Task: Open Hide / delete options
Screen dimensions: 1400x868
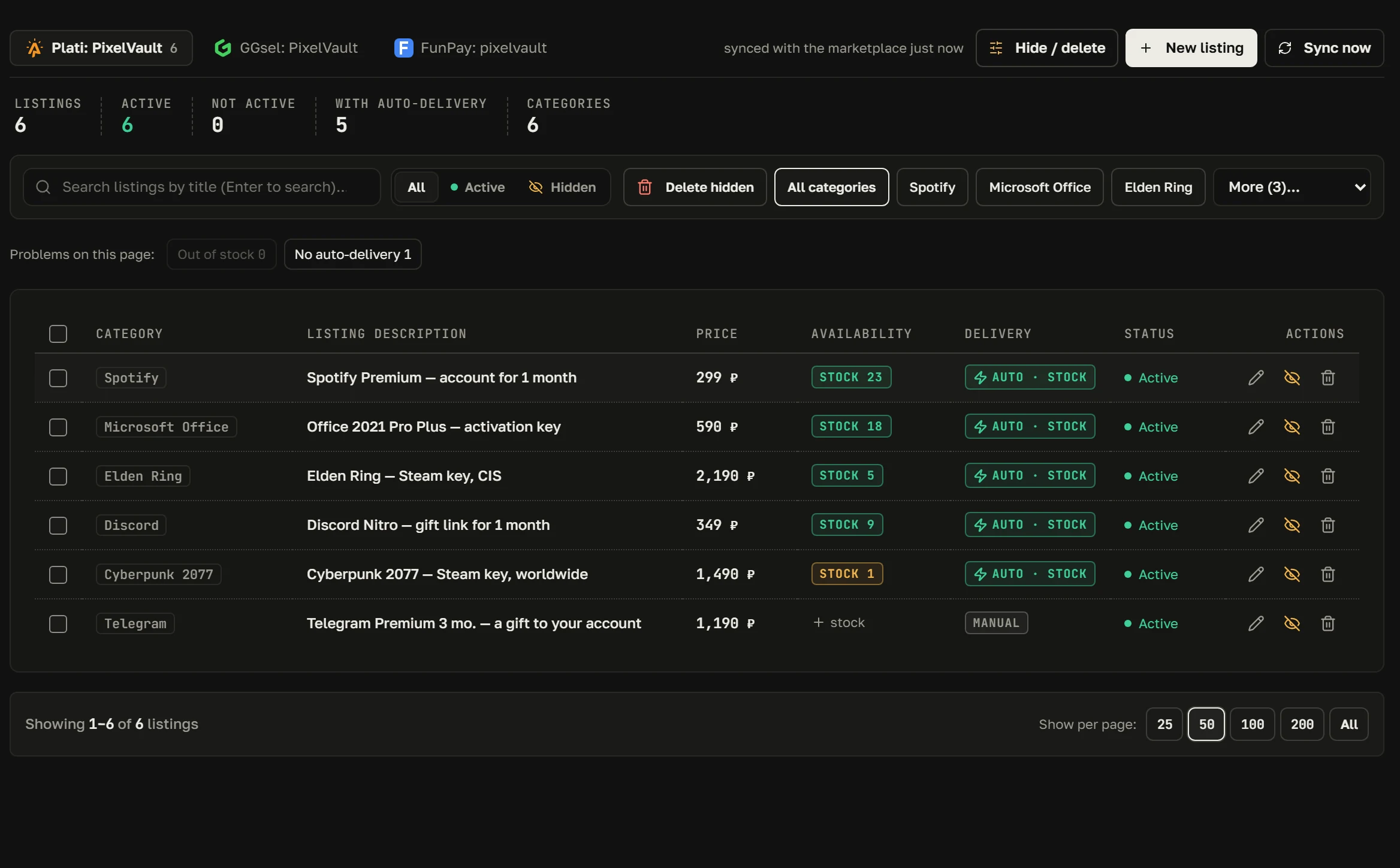Action: [x=1046, y=48]
